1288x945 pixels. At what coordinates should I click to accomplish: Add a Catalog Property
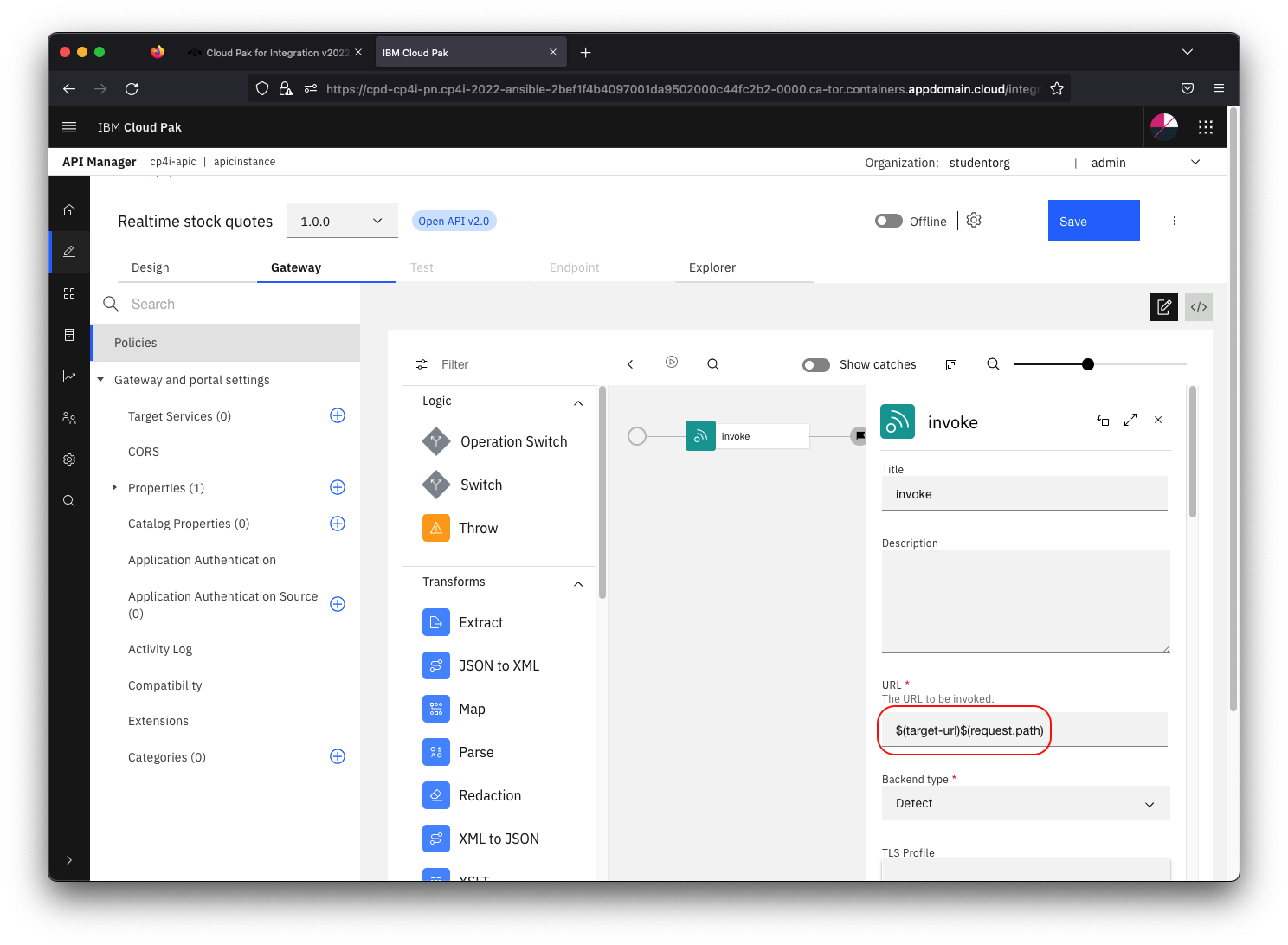pos(338,524)
